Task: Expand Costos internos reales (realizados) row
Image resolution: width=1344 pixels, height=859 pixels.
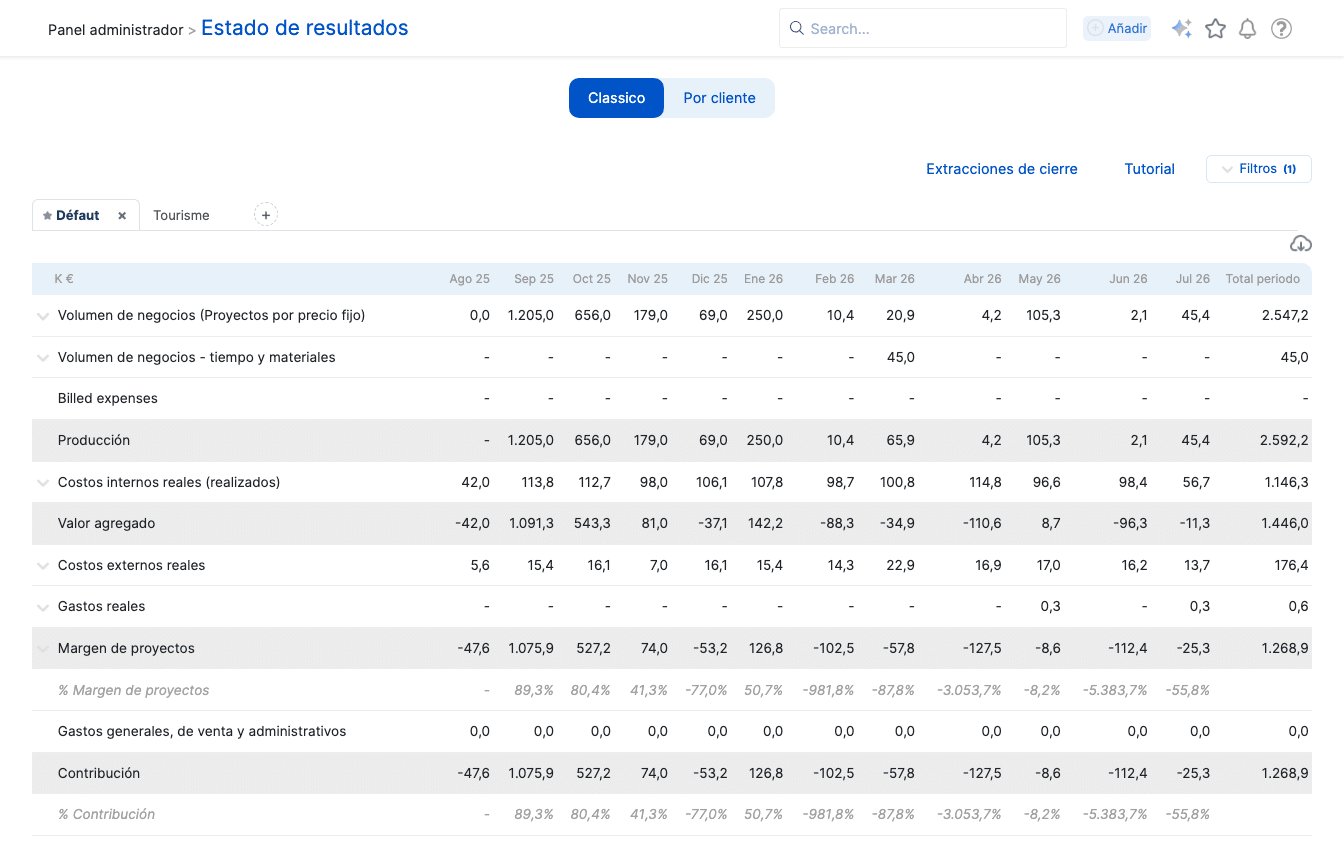Action: click(x=43, y=483)
